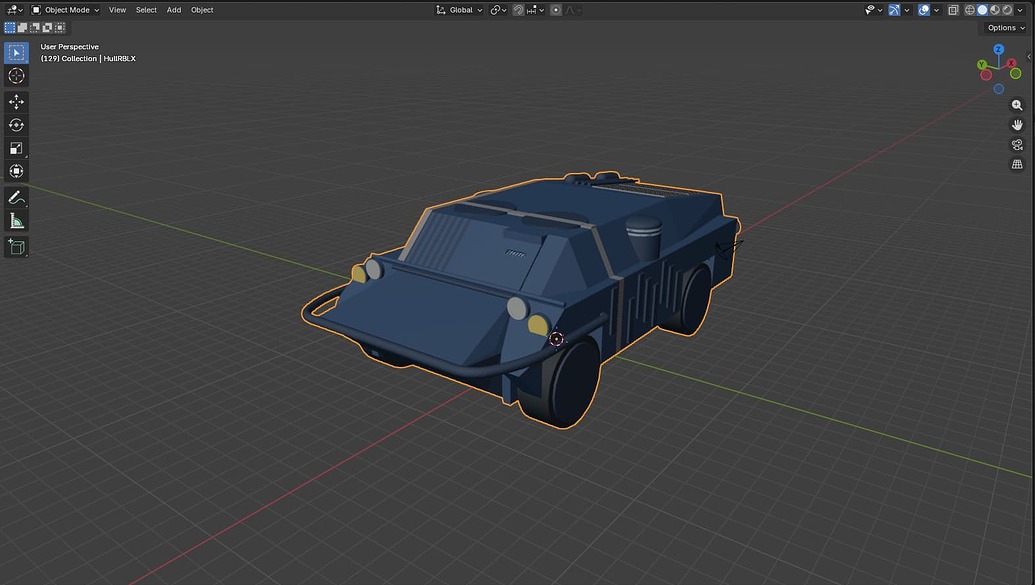Toggle snapping magnet icon

[518, 10]
